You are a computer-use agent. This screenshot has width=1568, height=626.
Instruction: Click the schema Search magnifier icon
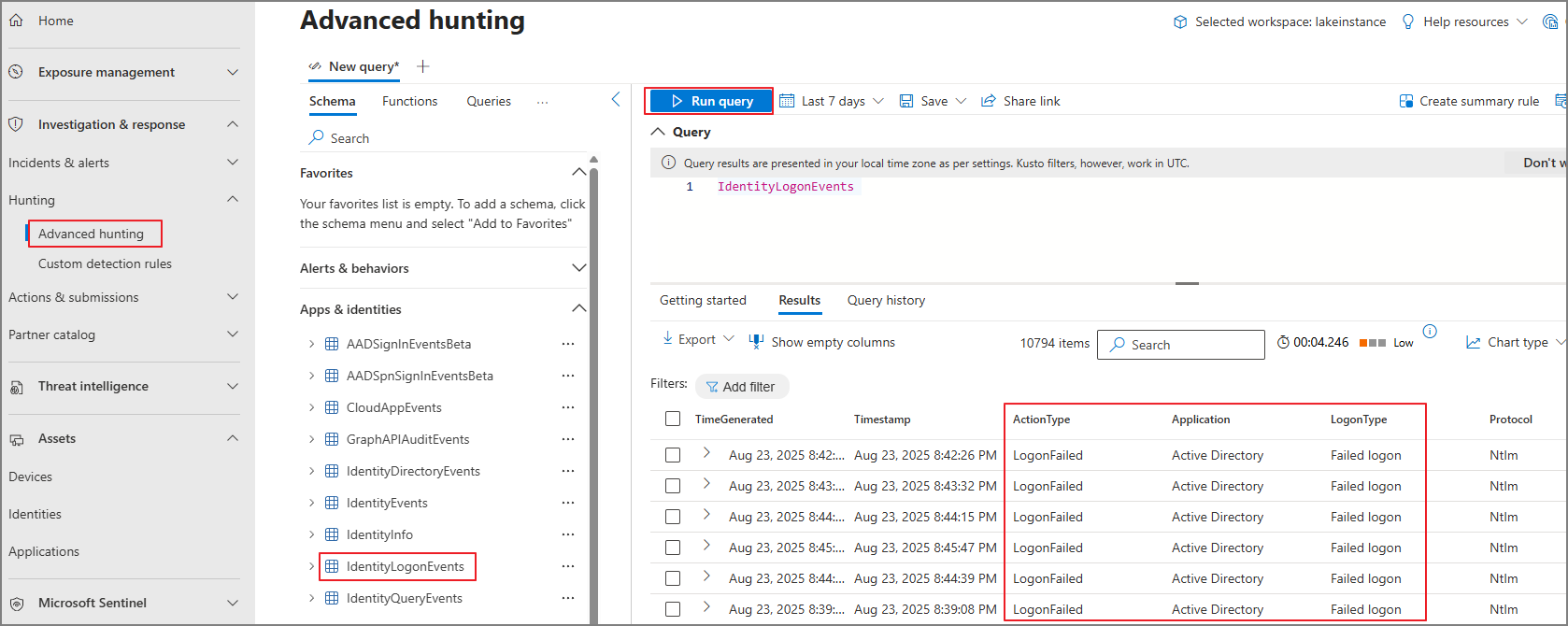tap(316, 137)
